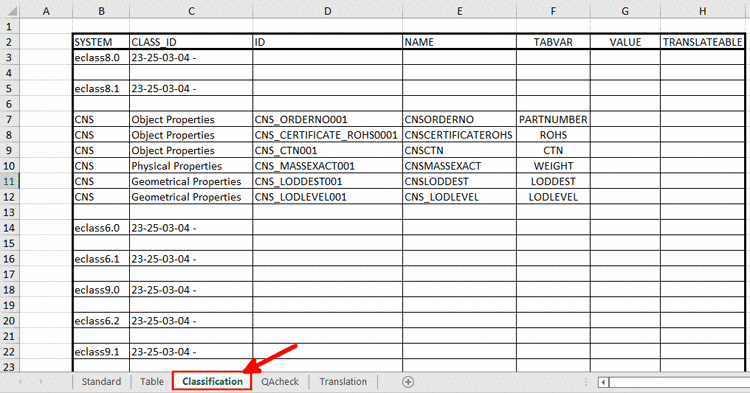Click the VALUE header cell

(x=625, y=42)
